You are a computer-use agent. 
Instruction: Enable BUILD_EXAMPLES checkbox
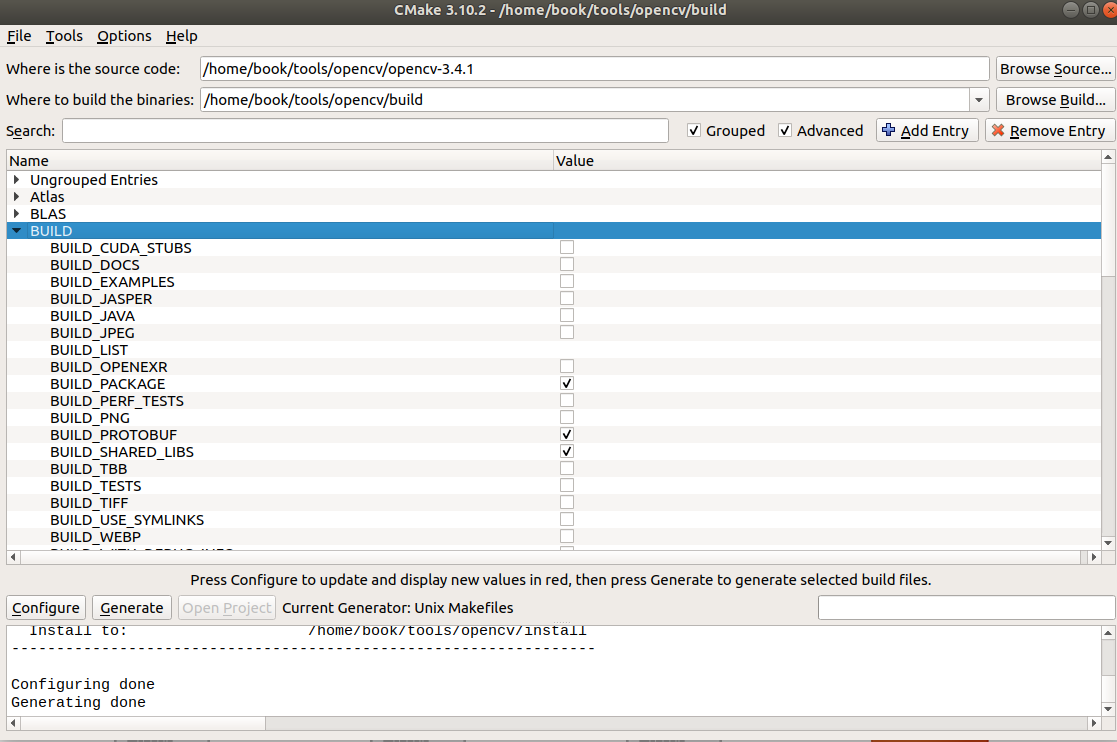[x=567, y=281]
